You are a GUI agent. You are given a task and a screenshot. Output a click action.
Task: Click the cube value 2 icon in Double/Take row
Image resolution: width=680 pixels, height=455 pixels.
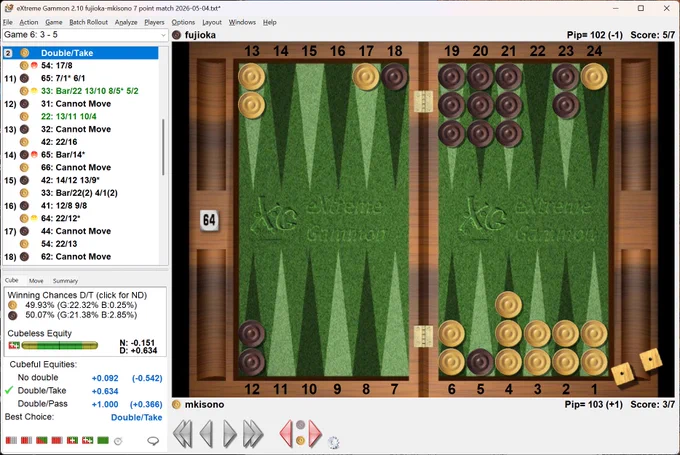point(8,53)
